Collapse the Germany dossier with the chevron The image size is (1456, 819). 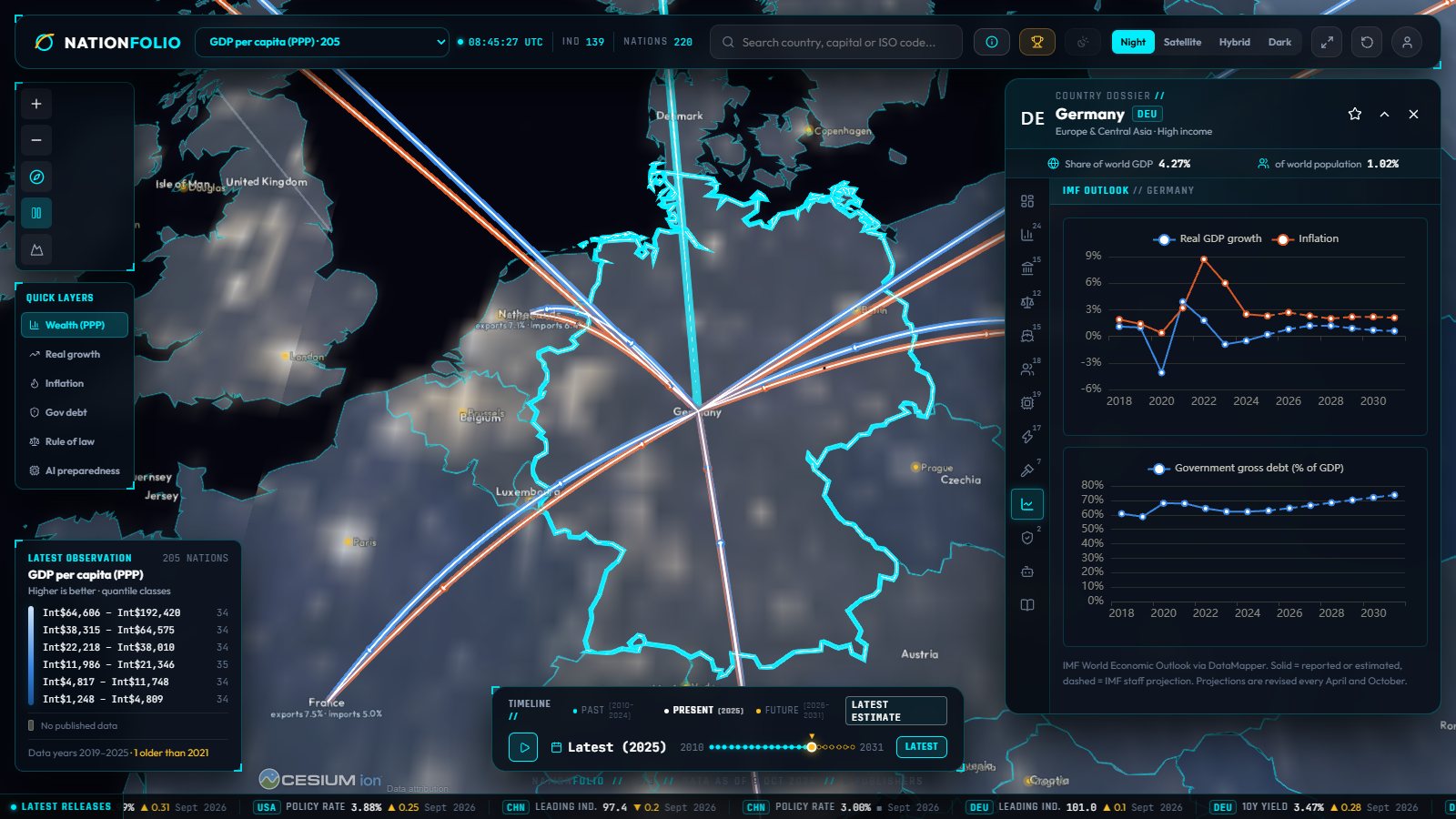click(x=1384, y=114)
